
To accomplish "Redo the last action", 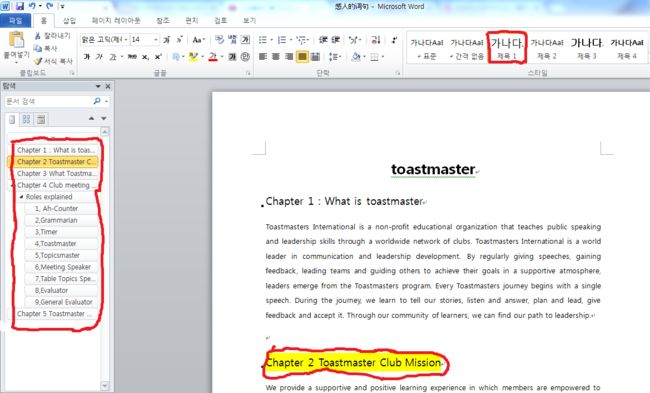I will [x=49, y=6].
